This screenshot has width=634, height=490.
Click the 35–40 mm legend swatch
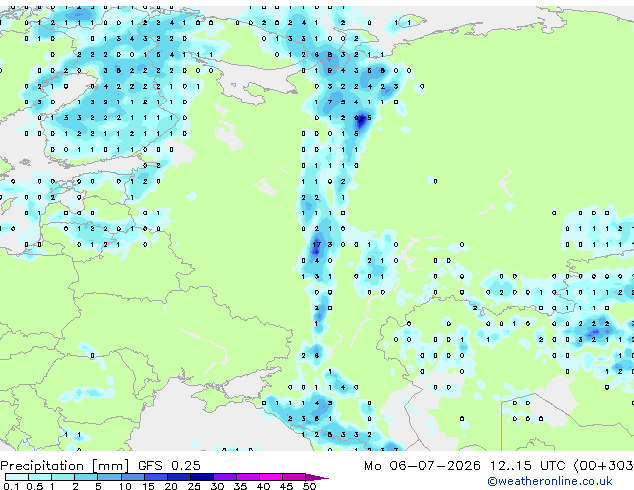click(248, 477)
